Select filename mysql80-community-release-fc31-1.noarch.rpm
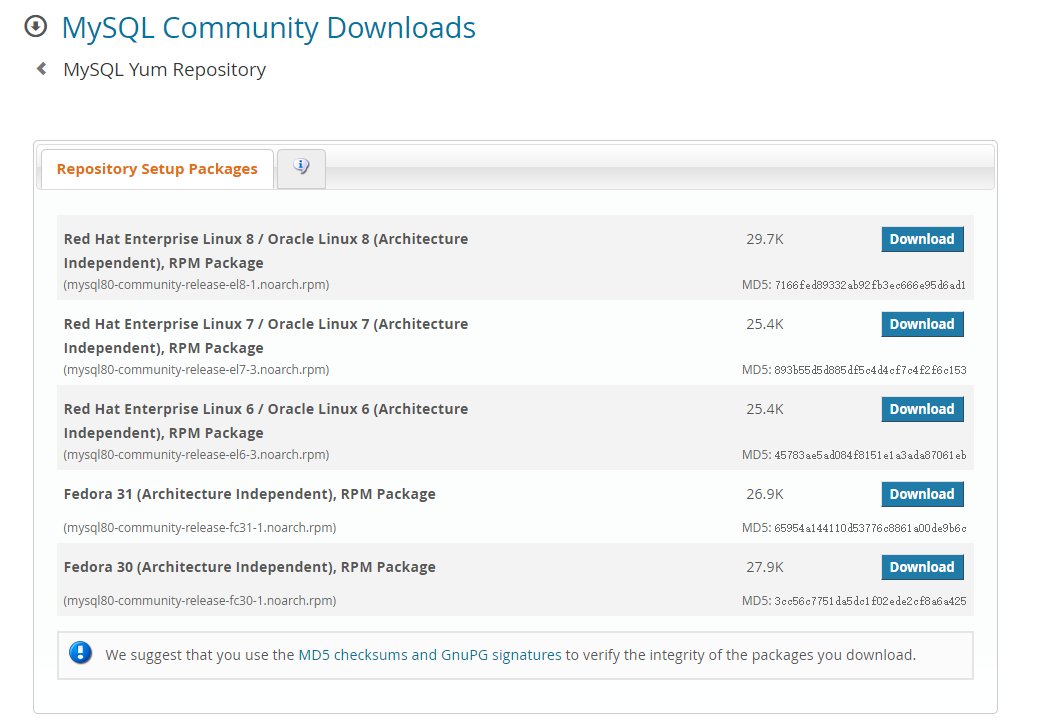The height and width of the screenshot is (722, 1040). [x=200, y=527]
